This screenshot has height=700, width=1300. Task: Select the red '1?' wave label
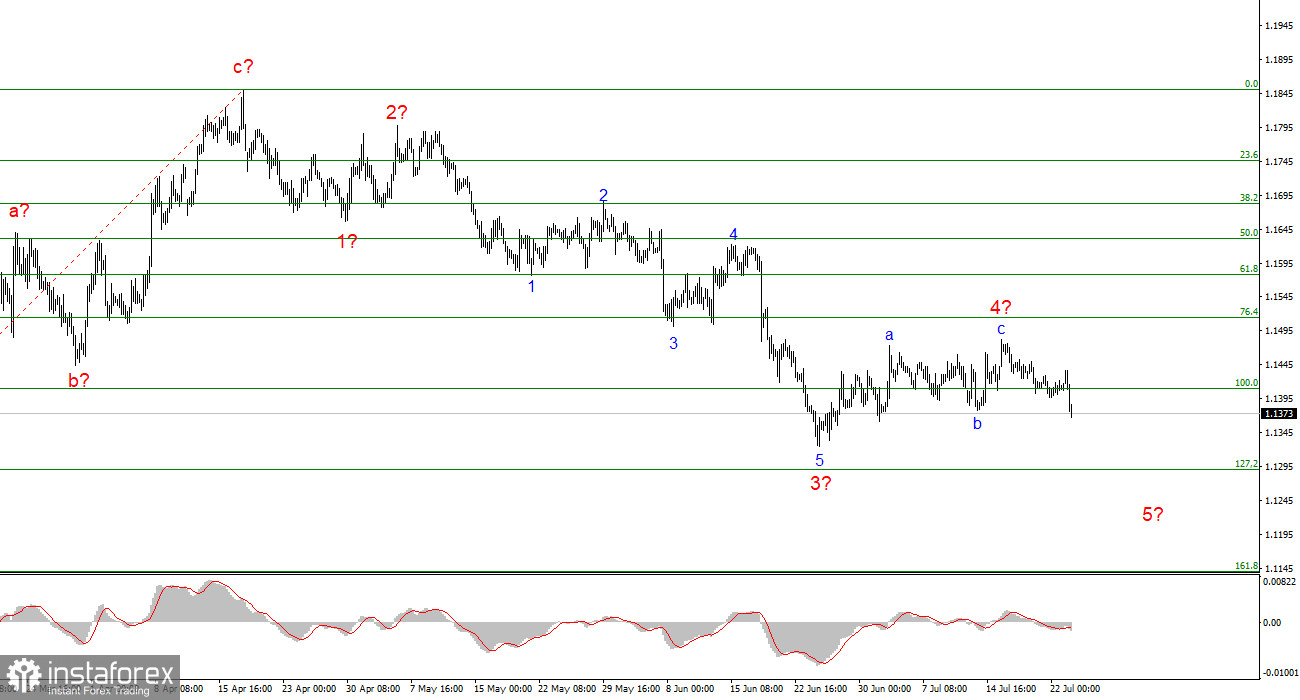click(x=347, y=241)
